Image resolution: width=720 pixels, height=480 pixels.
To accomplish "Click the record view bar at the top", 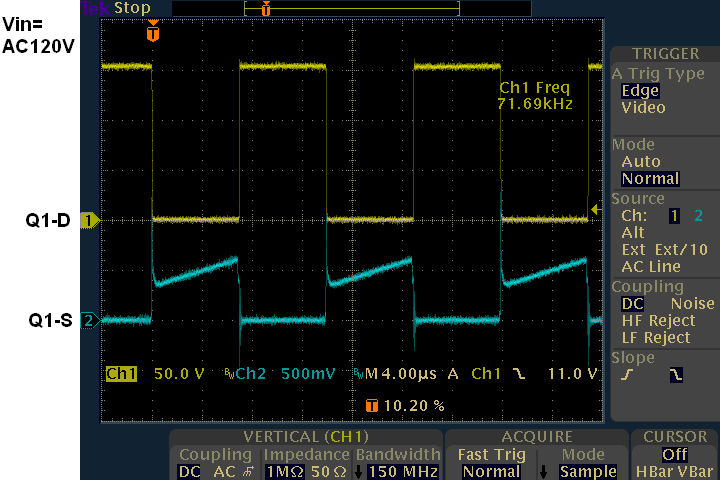I will click(351, 8).
